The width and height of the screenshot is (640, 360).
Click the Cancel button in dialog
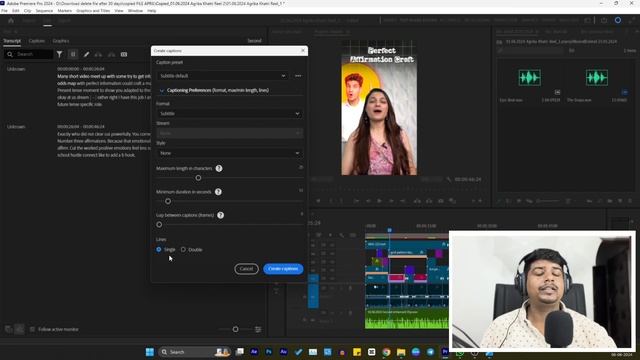246,269
